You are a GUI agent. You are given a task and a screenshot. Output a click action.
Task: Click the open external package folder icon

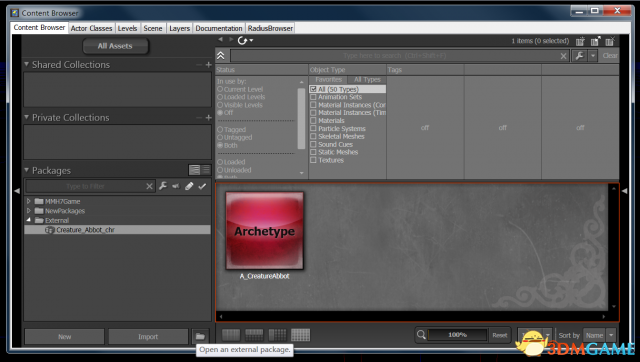[x=200, y=336]
